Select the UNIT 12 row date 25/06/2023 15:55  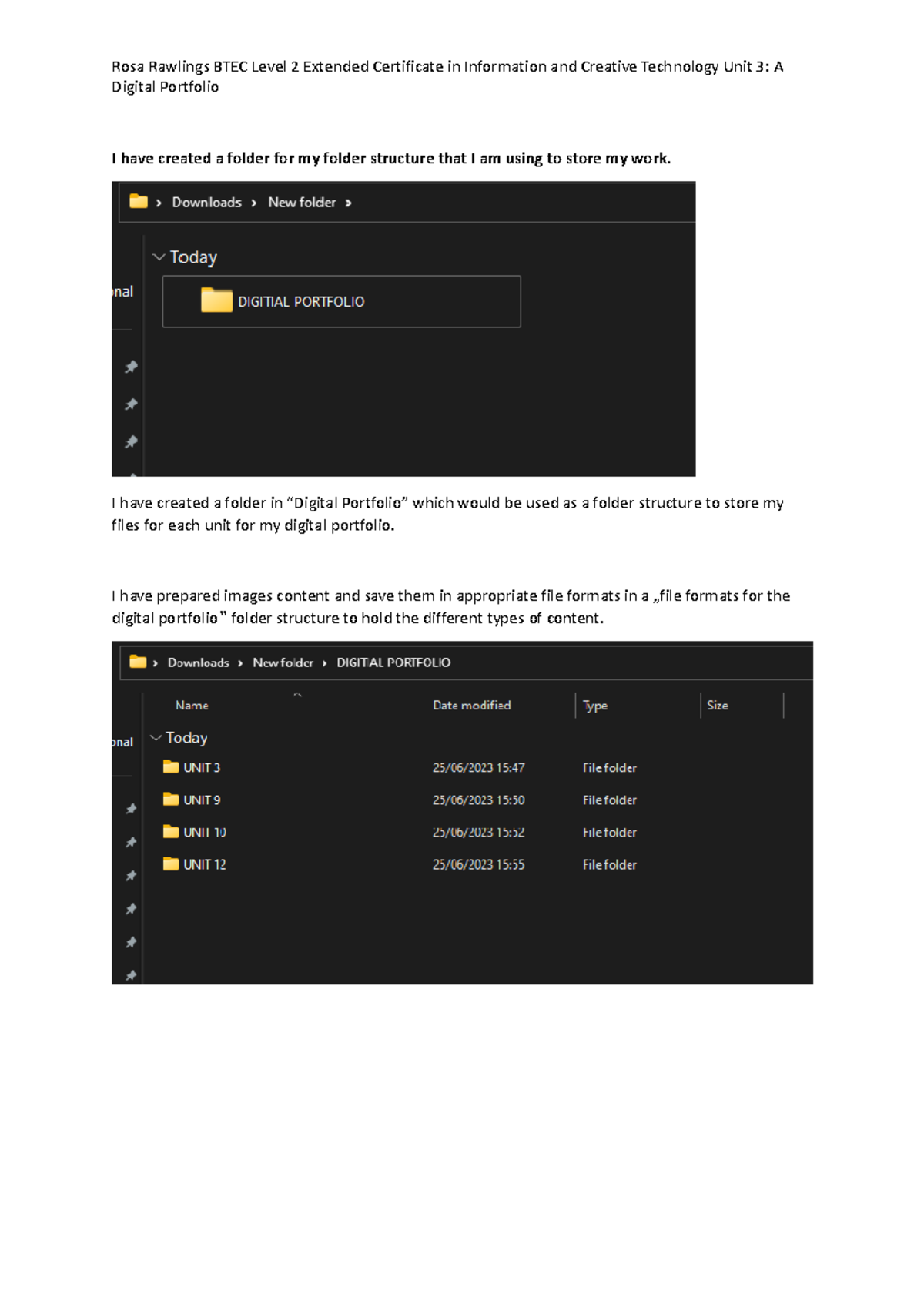[x=478, y=864]
